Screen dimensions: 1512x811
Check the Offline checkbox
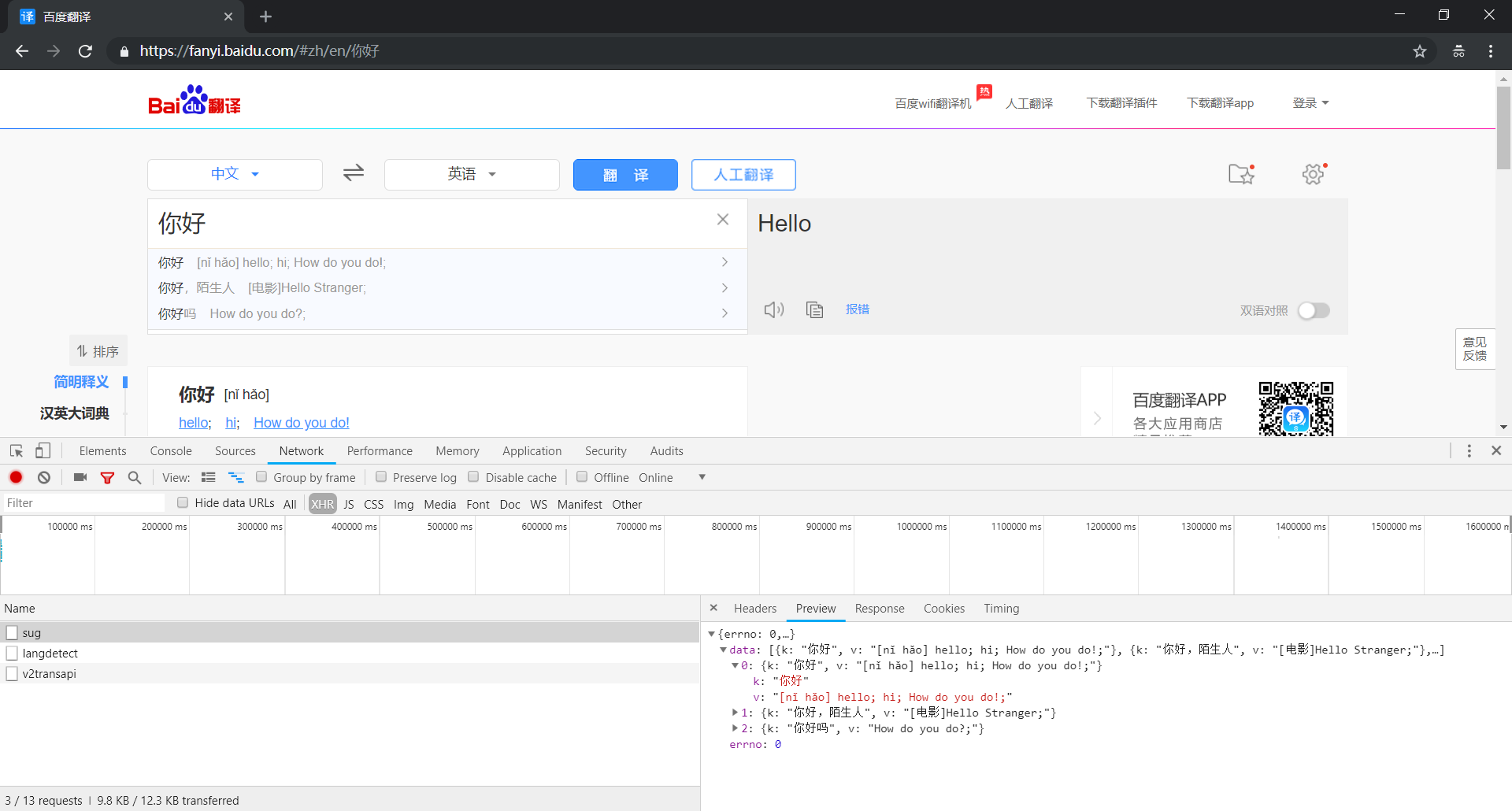582,476
